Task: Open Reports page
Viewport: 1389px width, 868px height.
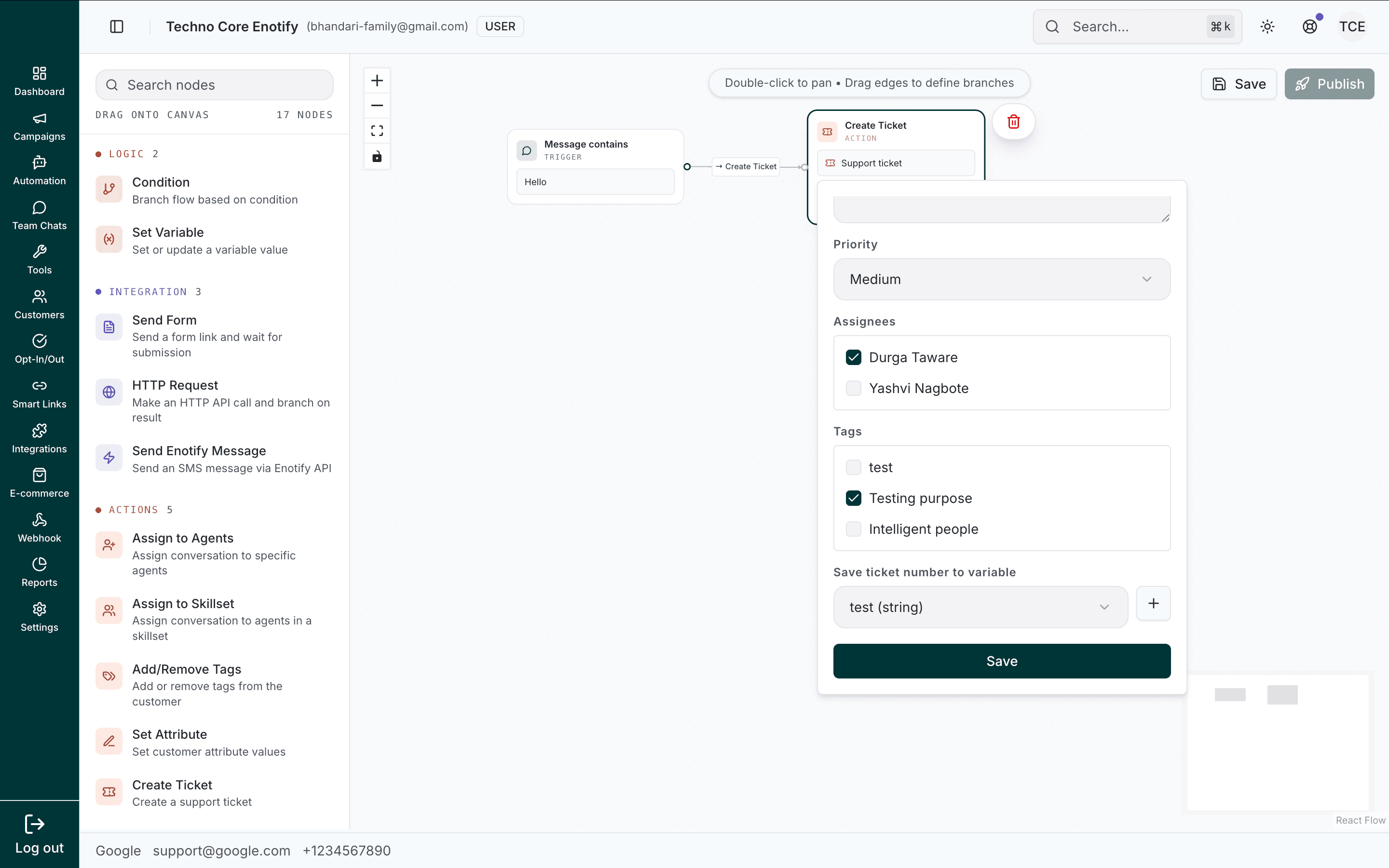Action: [x=39, y=572]
